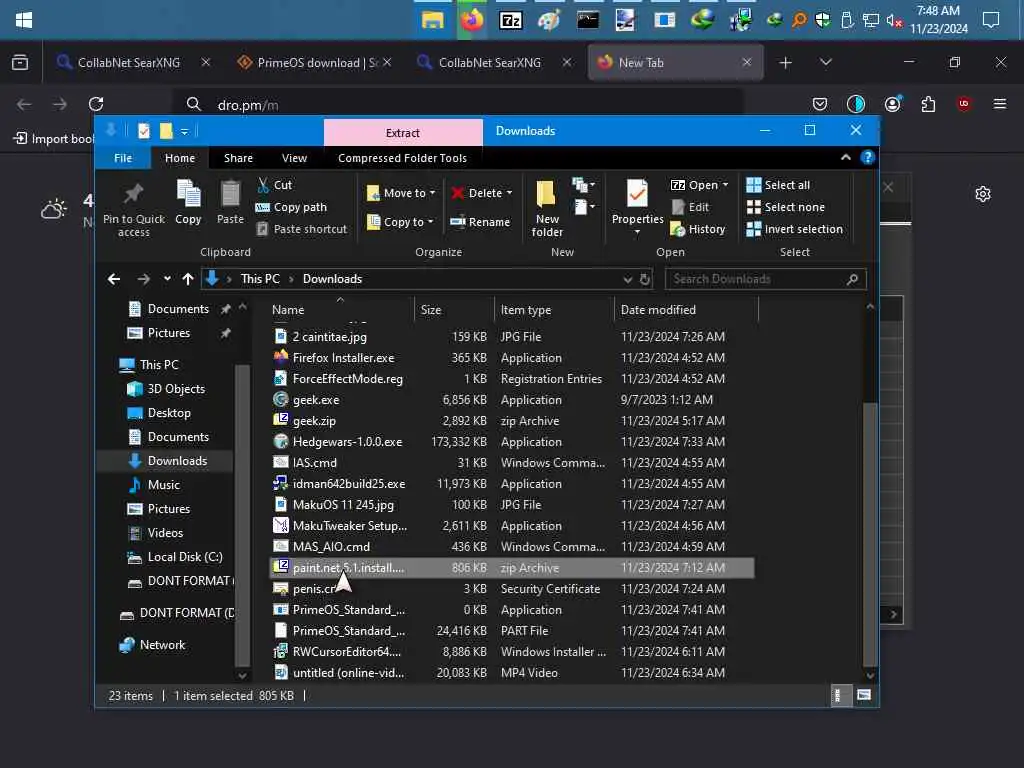Open file History
Viewport: 1024px width, 768px height.
[x=697, y=229]
